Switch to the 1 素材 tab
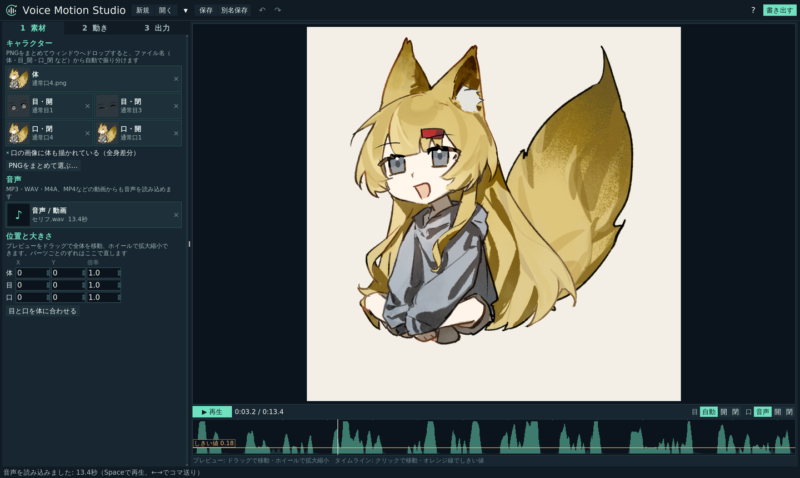Viewport: 800px width, 478px height. (x=33, y=28)
